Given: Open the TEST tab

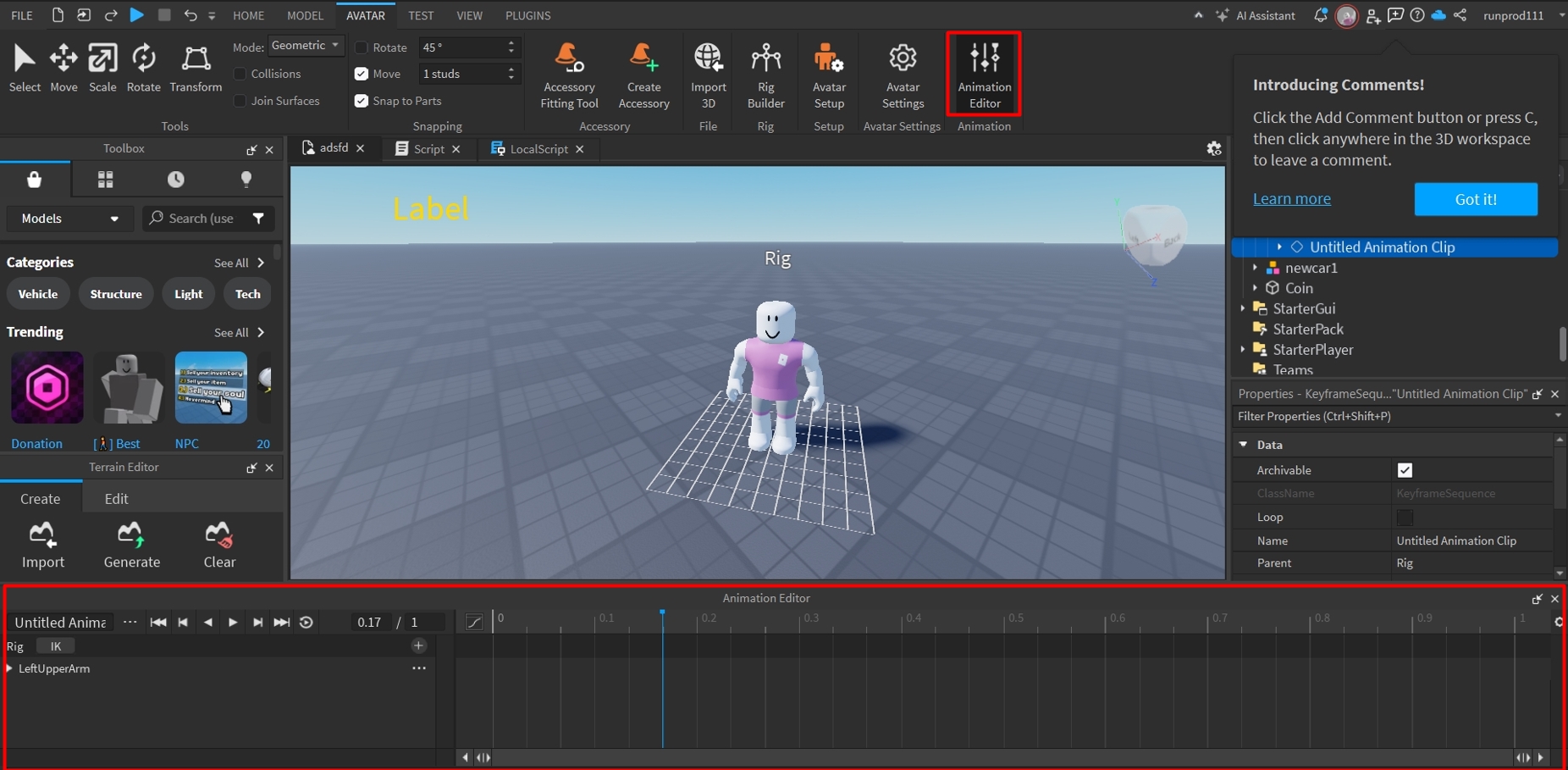Looking at the screenshot, I should [421, 15].
